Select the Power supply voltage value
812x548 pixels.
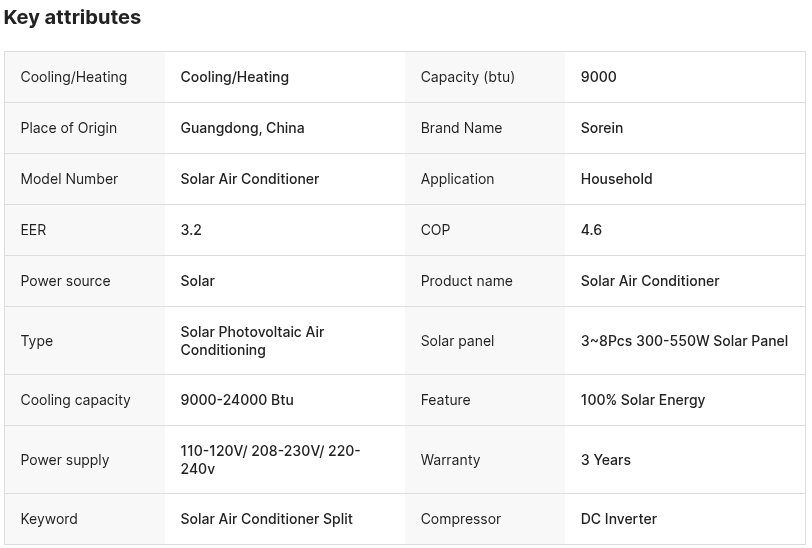click(270, 459)
